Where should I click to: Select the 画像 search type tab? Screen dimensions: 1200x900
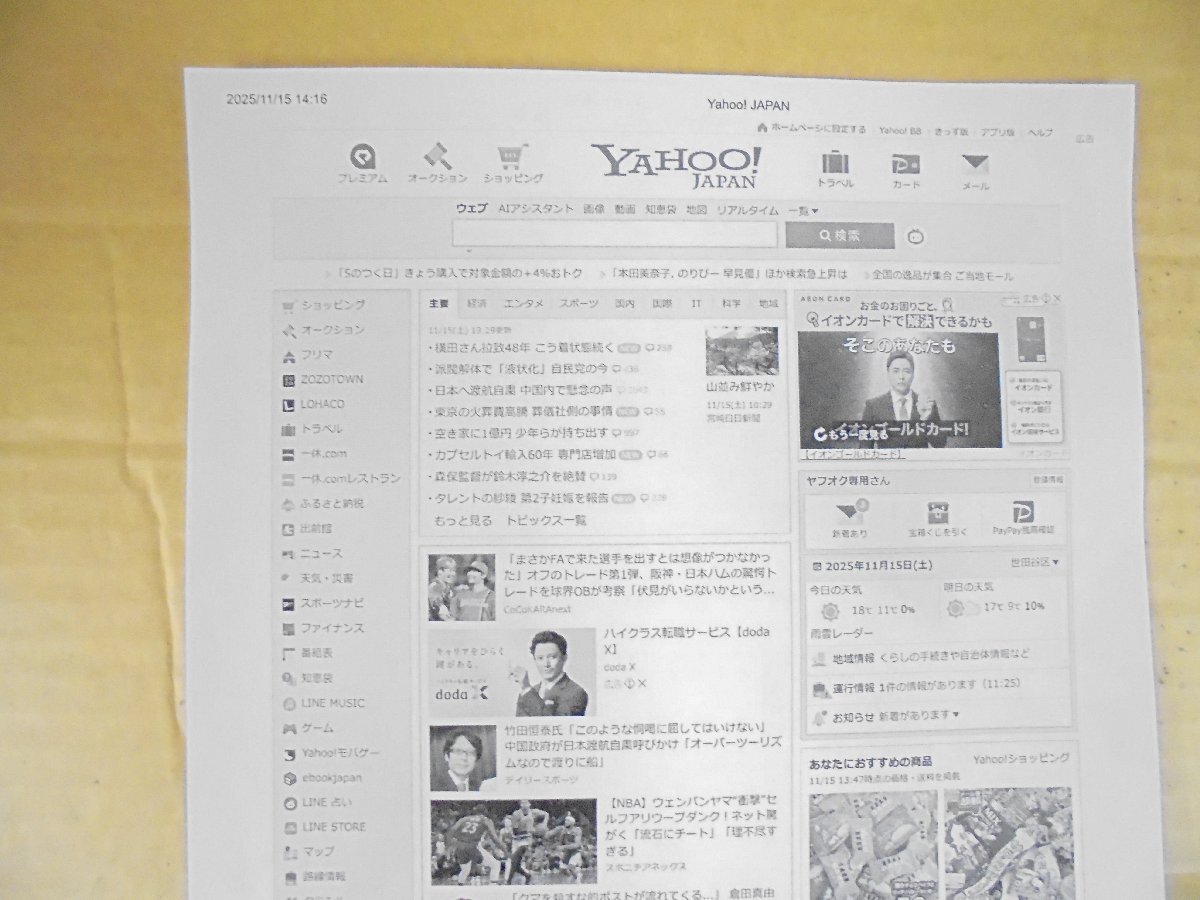click(x=594, y=210)
